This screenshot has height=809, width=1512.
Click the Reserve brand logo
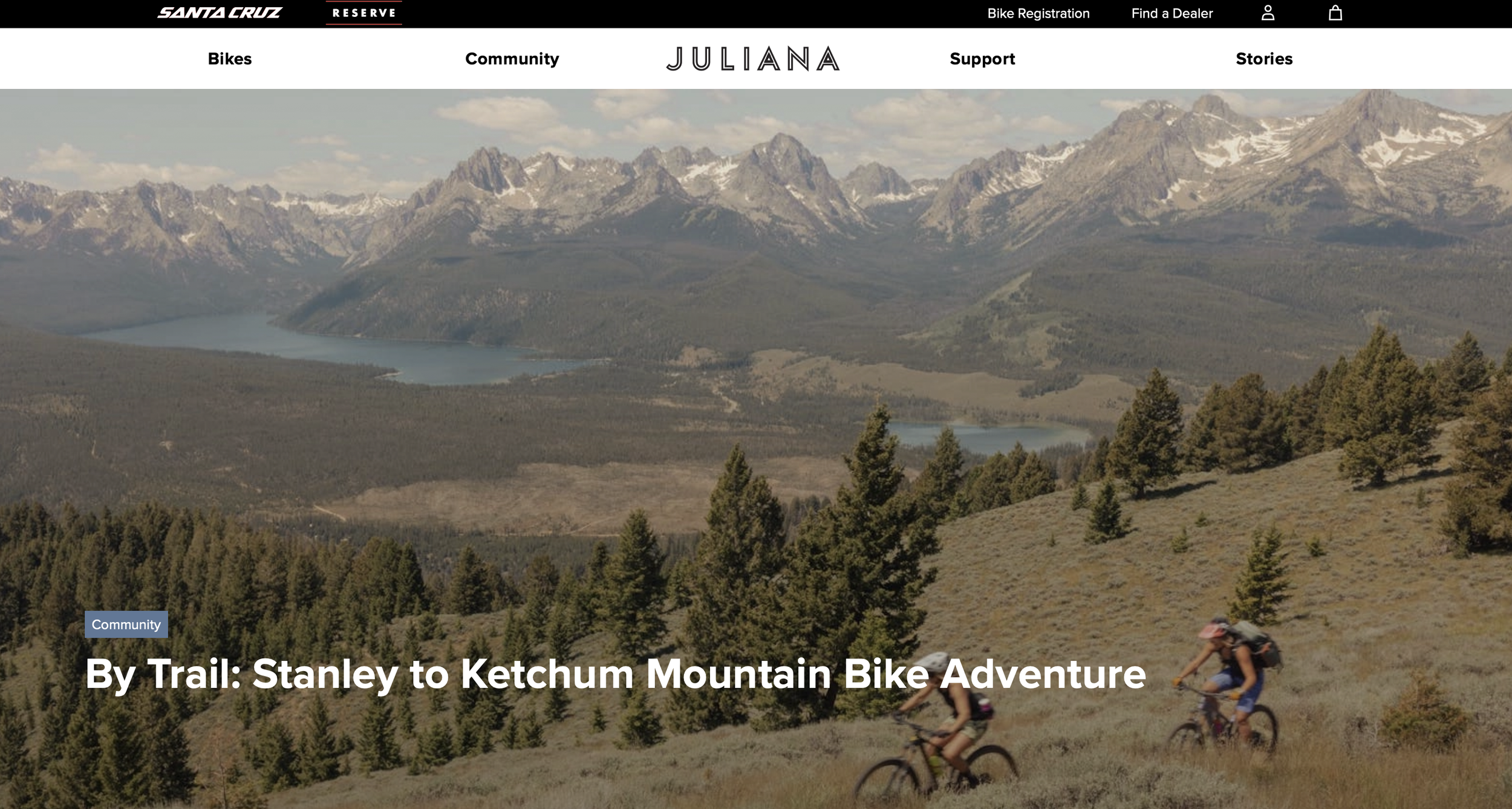click(364, 13)
